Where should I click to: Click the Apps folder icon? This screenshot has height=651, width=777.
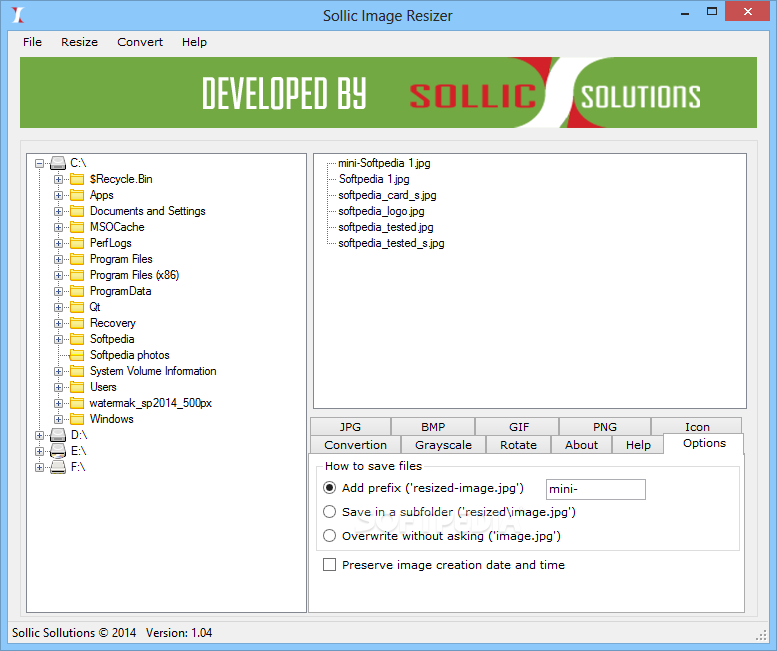[x=77, y=195]
